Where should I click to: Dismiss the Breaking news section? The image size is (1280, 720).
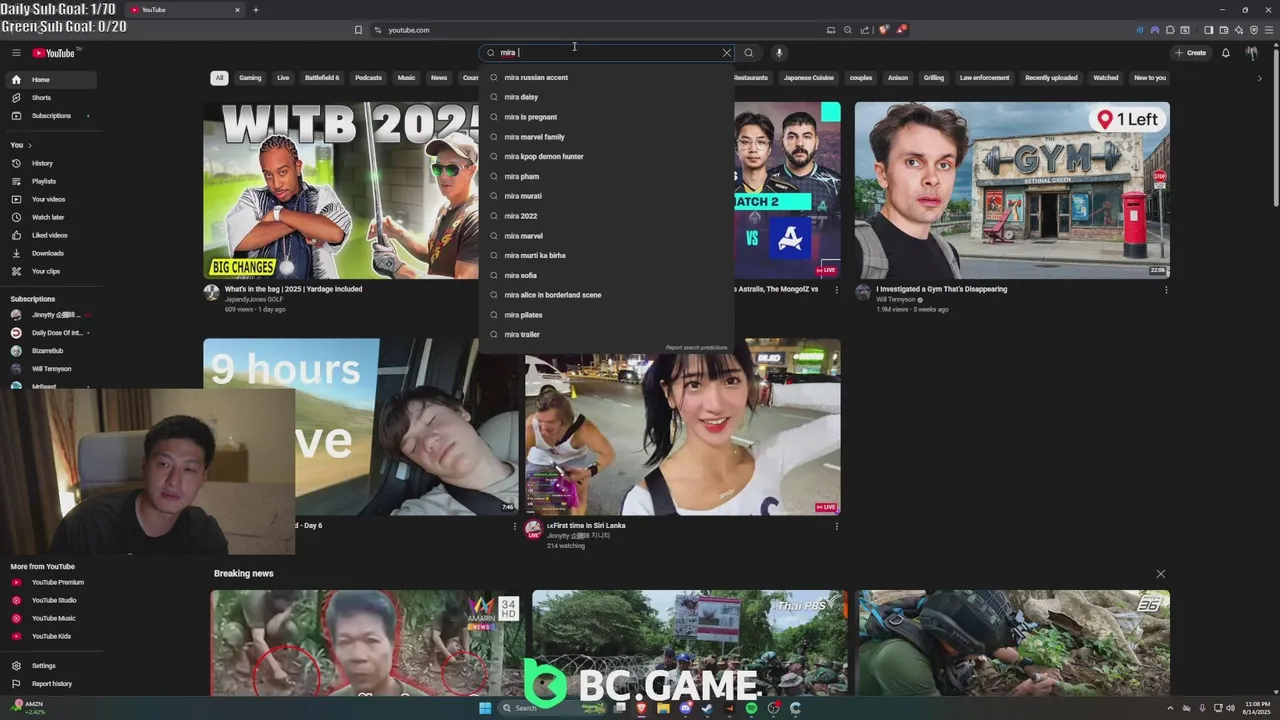[1160, 574]
